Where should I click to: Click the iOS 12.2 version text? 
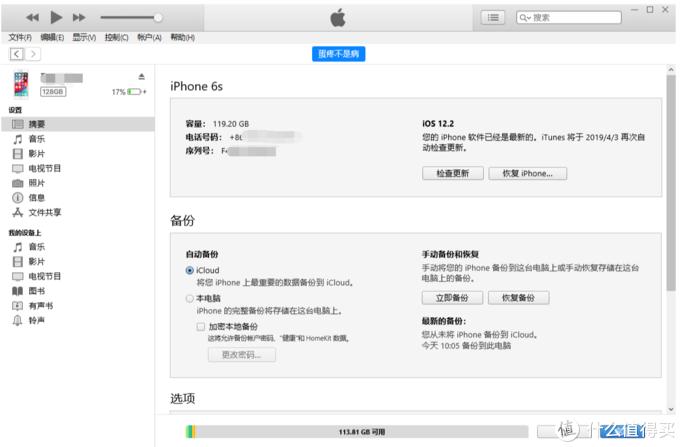[438, 124]
